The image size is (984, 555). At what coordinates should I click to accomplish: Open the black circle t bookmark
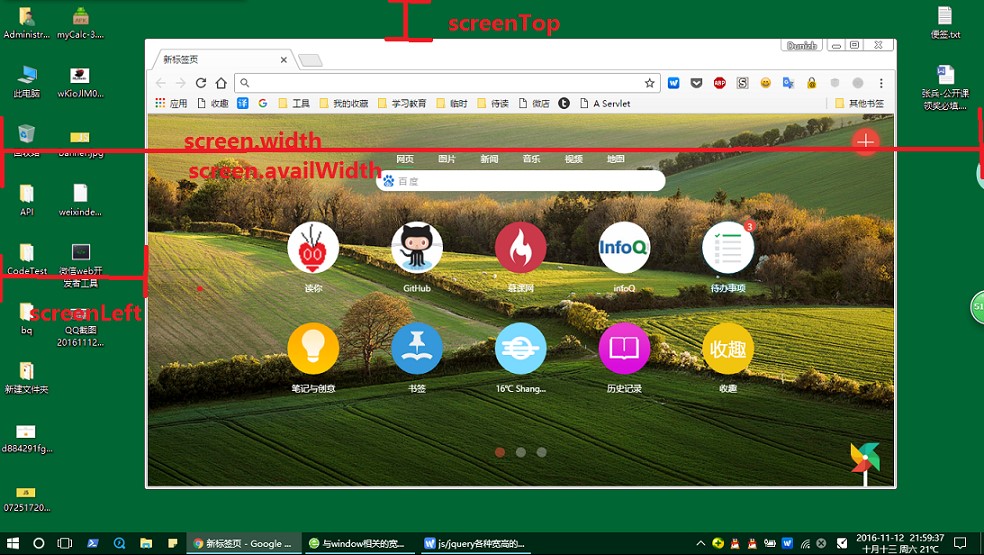tap(564, 104)
